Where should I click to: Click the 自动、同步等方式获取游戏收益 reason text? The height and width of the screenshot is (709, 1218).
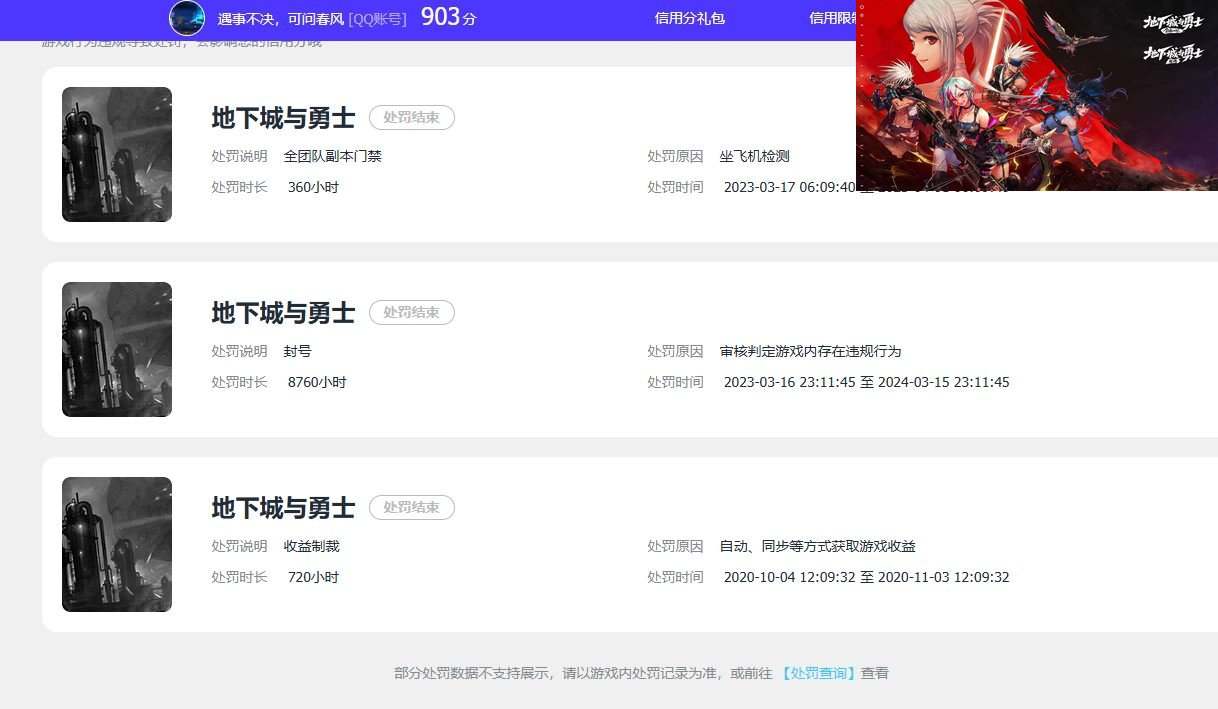click(x=818, y=546)
